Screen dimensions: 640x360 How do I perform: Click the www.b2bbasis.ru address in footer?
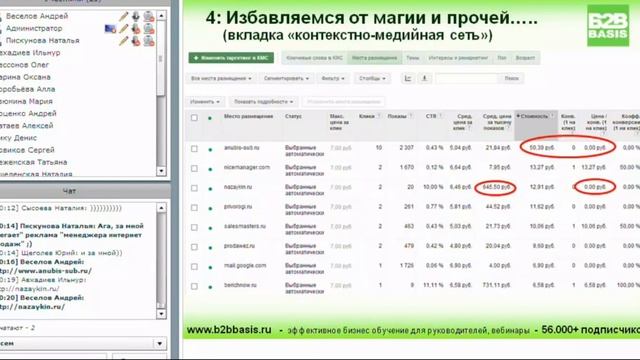tap(229, 330)
